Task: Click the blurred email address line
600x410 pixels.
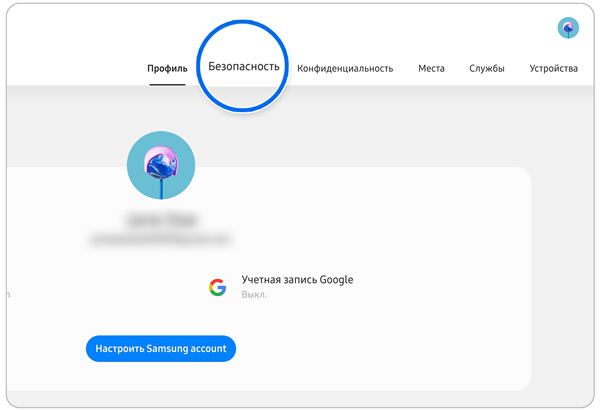Action: pos(160,239)
